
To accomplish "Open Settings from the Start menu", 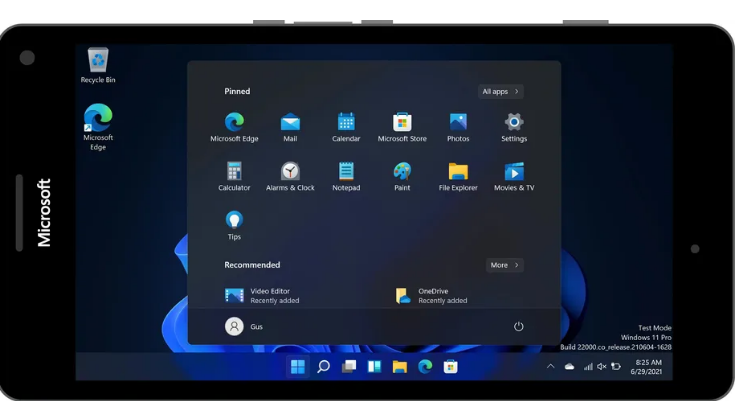I will point(514,127).
